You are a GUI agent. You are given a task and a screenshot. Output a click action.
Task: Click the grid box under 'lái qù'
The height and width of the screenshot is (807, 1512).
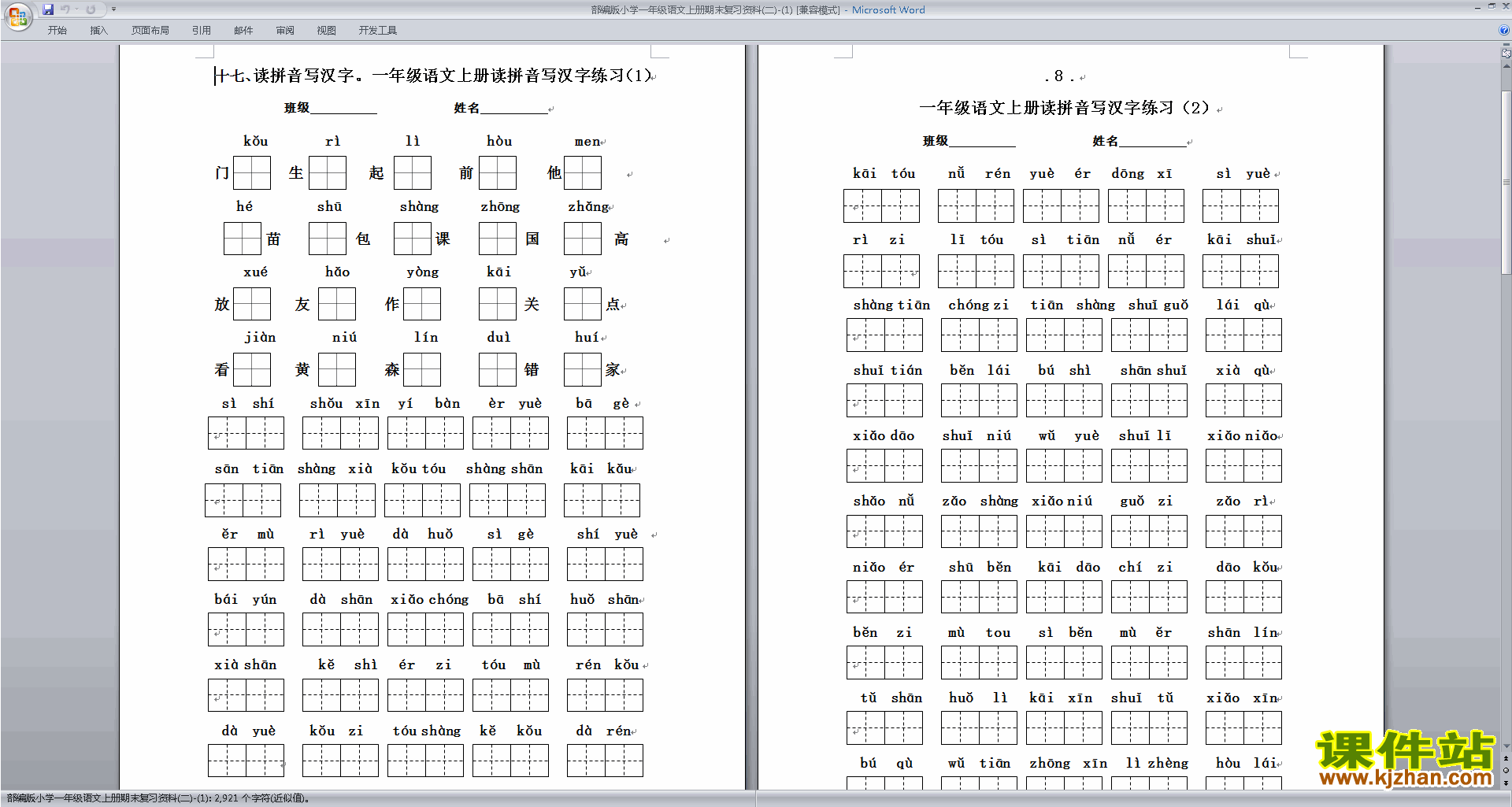coord(1243,335)
